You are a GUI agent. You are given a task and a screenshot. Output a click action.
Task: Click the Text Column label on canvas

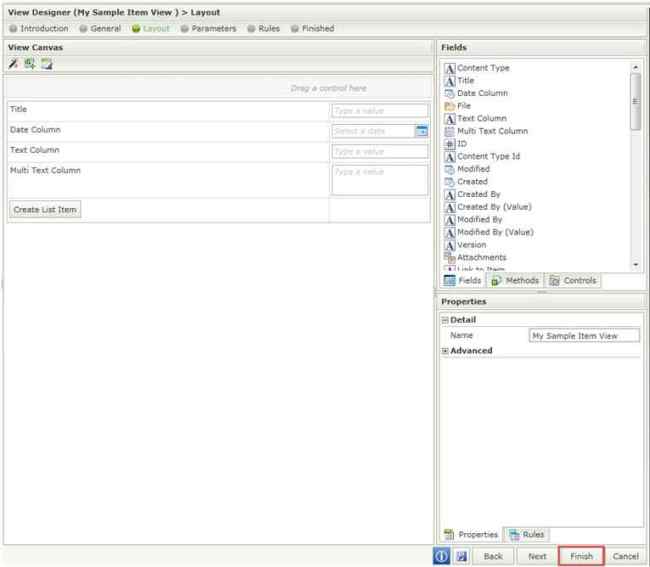pos(35,150)
